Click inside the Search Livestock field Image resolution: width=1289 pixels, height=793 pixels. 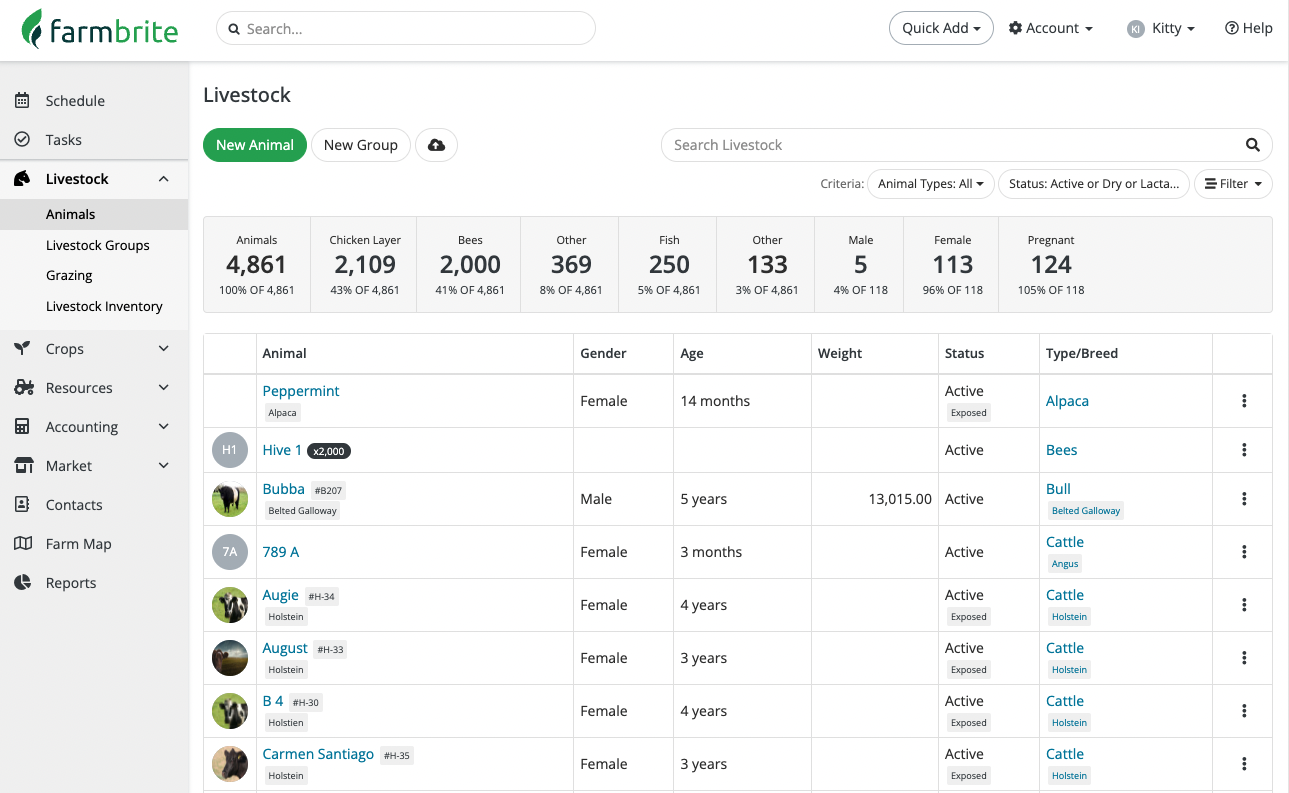point(900,145)
